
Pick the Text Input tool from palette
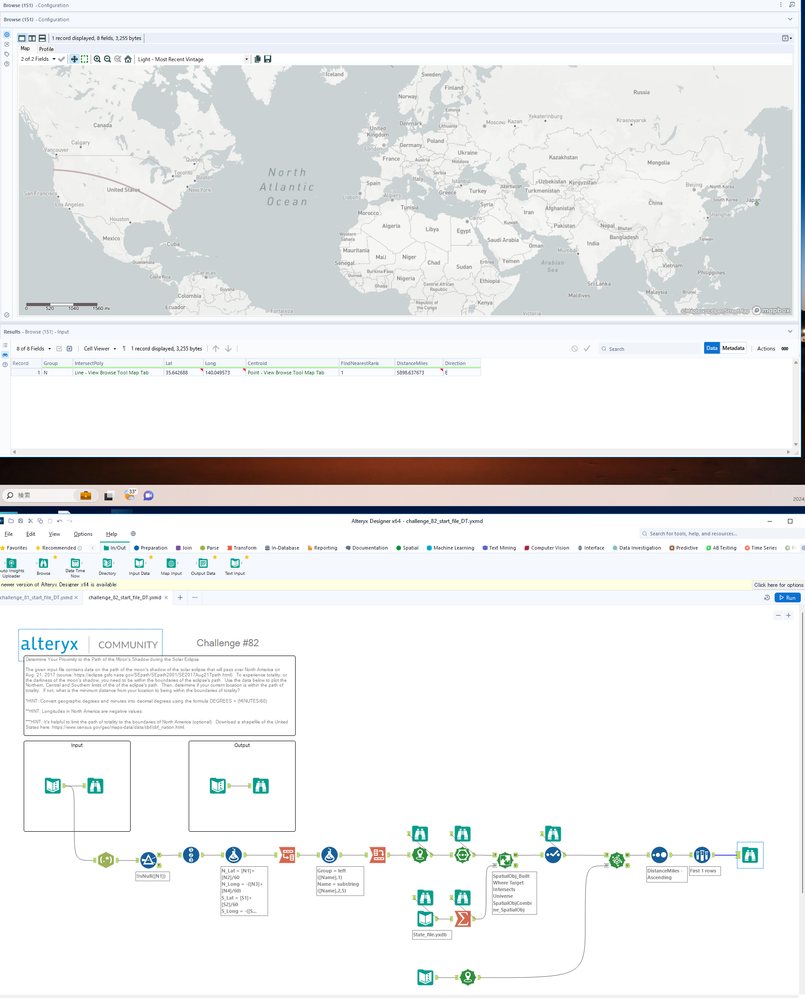(235, 566)
